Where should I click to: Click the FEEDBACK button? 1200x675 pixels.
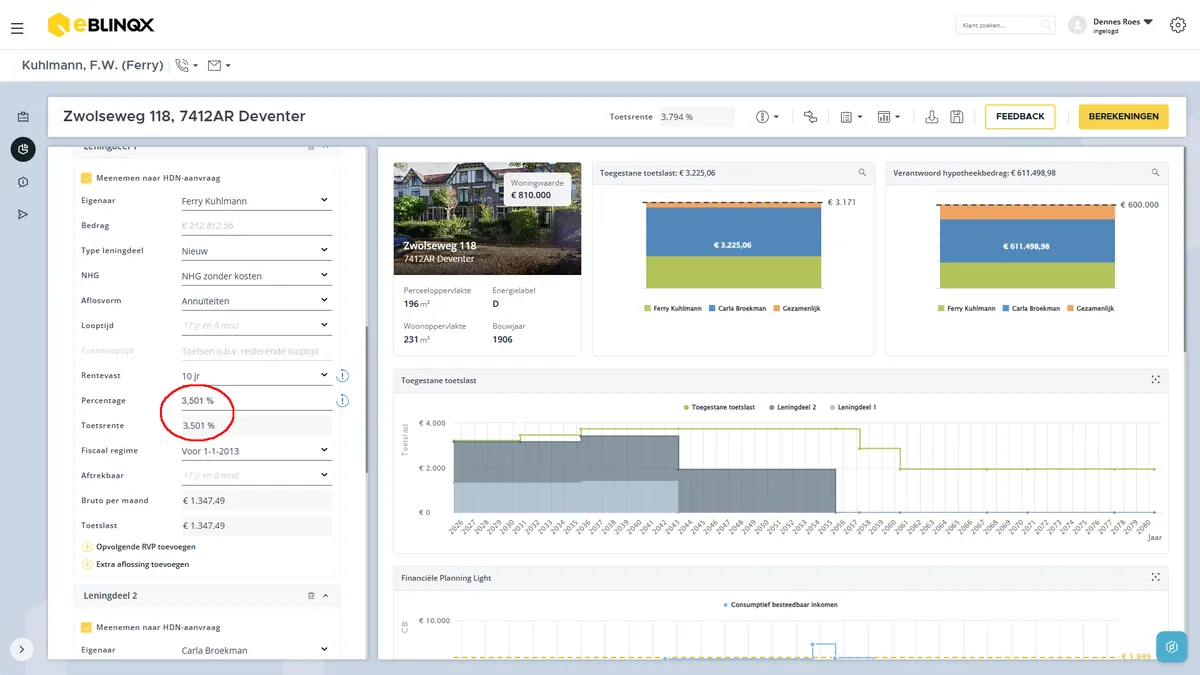pyautogui.click(x=1020, y=117)
